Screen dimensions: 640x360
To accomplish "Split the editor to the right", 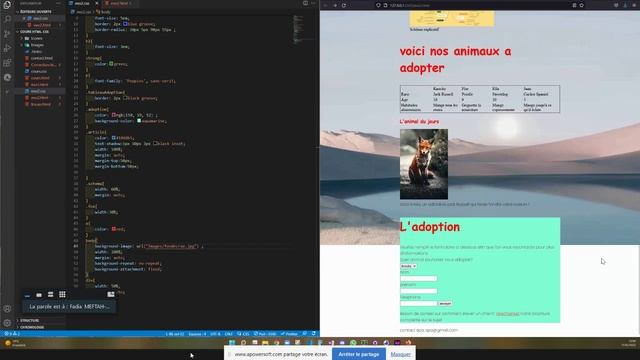I will click(x=305, y=3).
